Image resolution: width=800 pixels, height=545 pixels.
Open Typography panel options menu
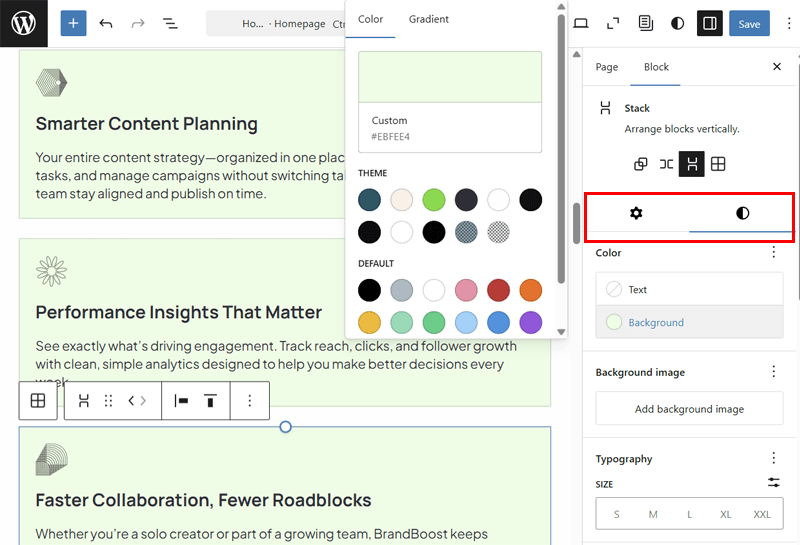point(773,459)
